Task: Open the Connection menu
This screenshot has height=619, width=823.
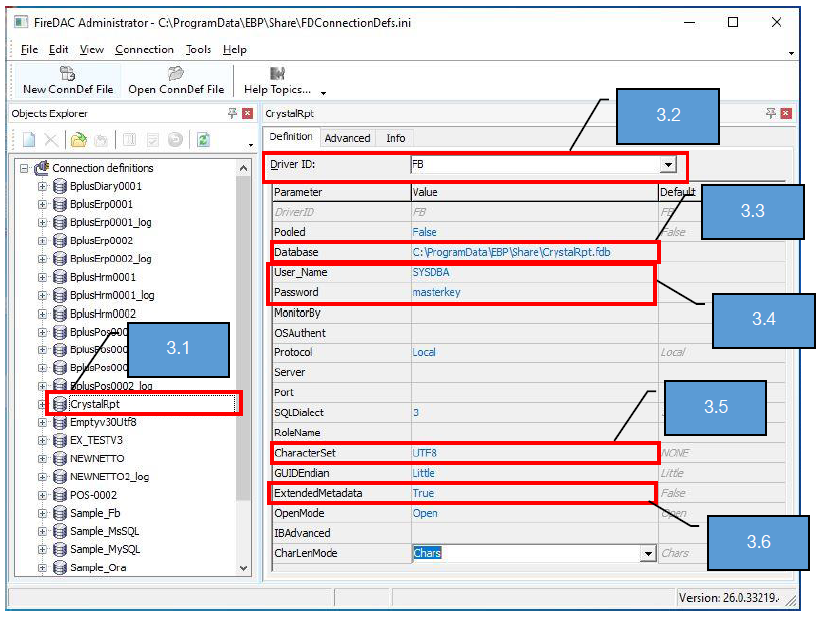Action: tap(144, 49)
